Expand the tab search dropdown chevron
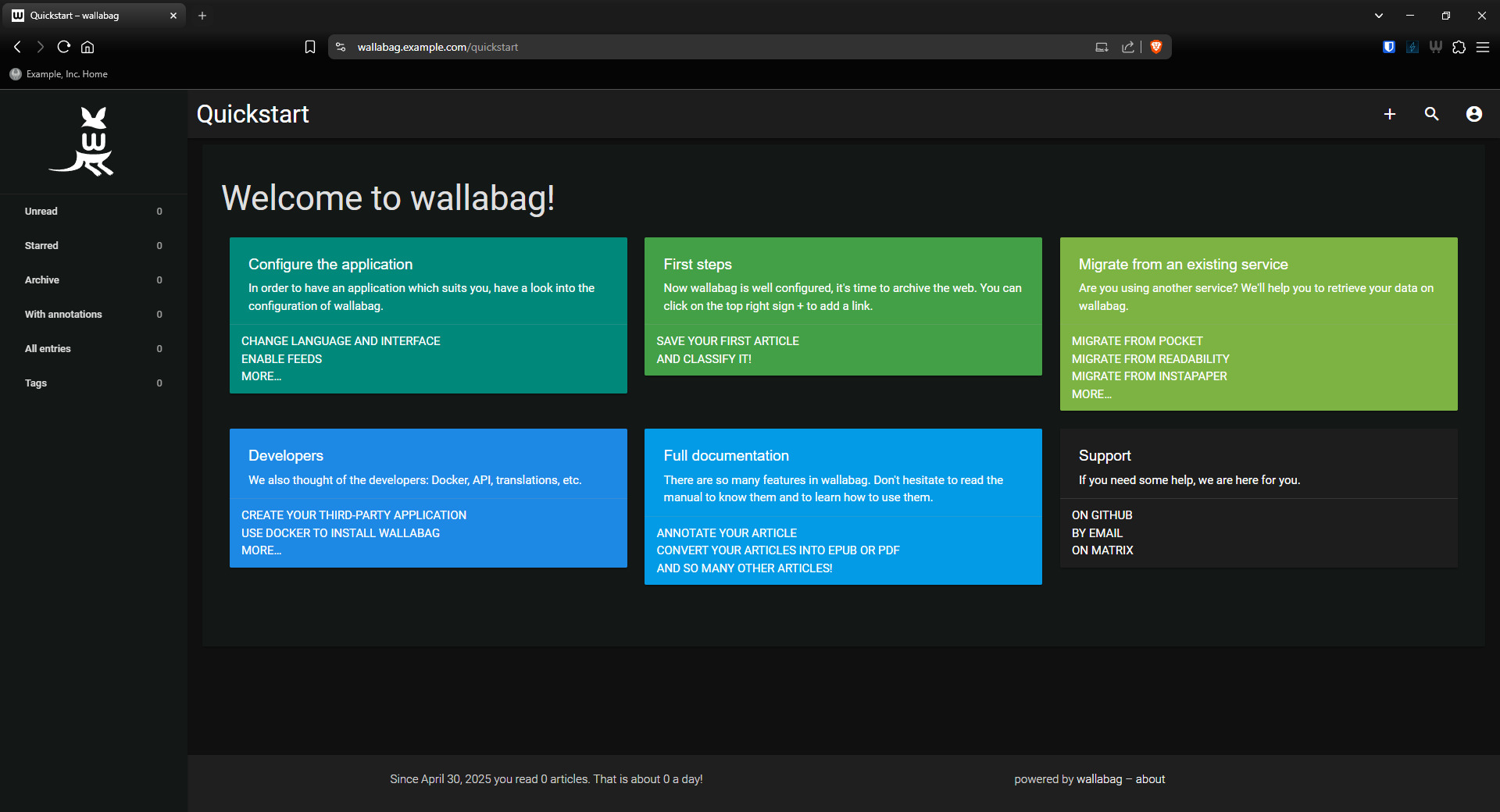Image resolution: width=1500 pixels, height=812 pixels. click(1378, 16)
